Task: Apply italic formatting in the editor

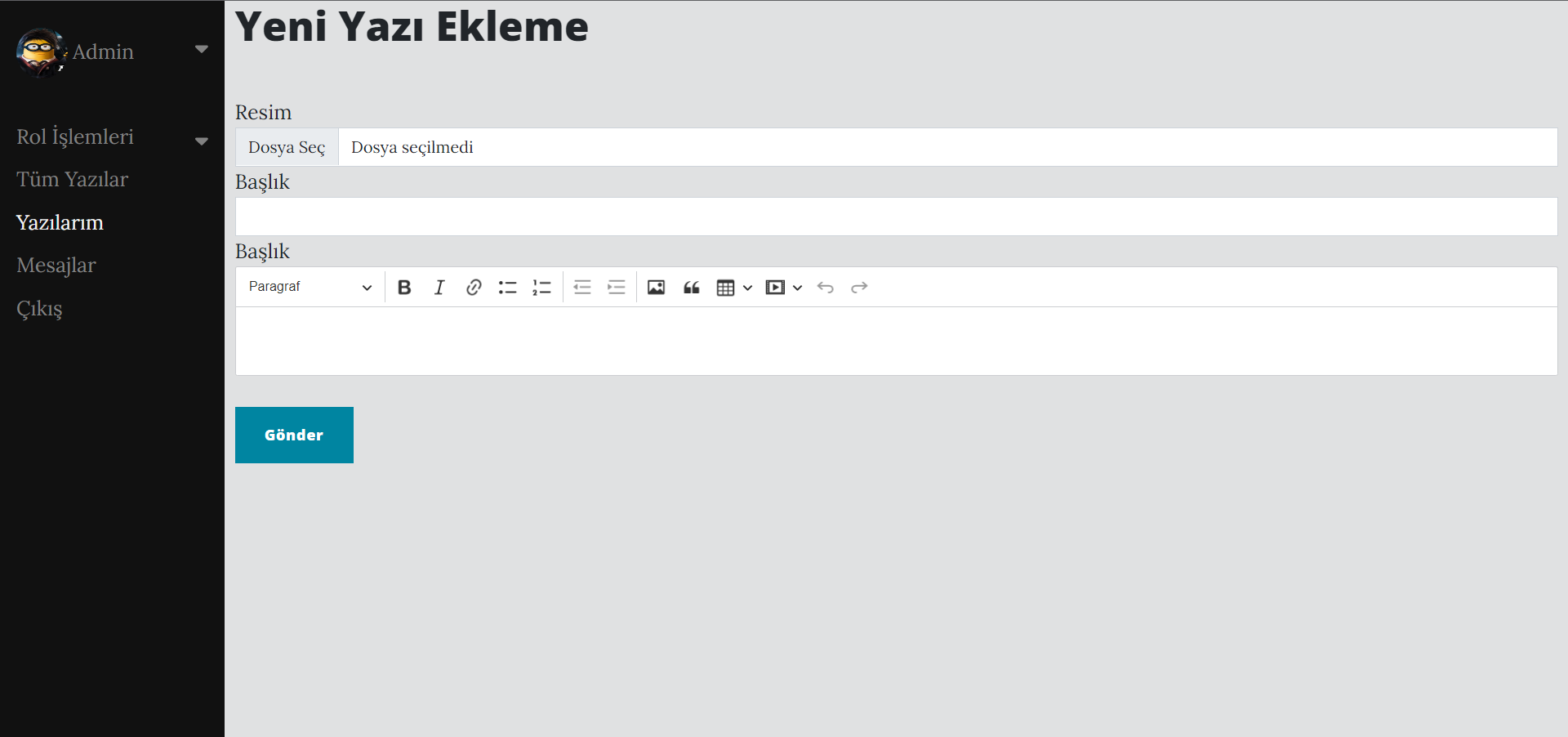Action: pos(439,287)
